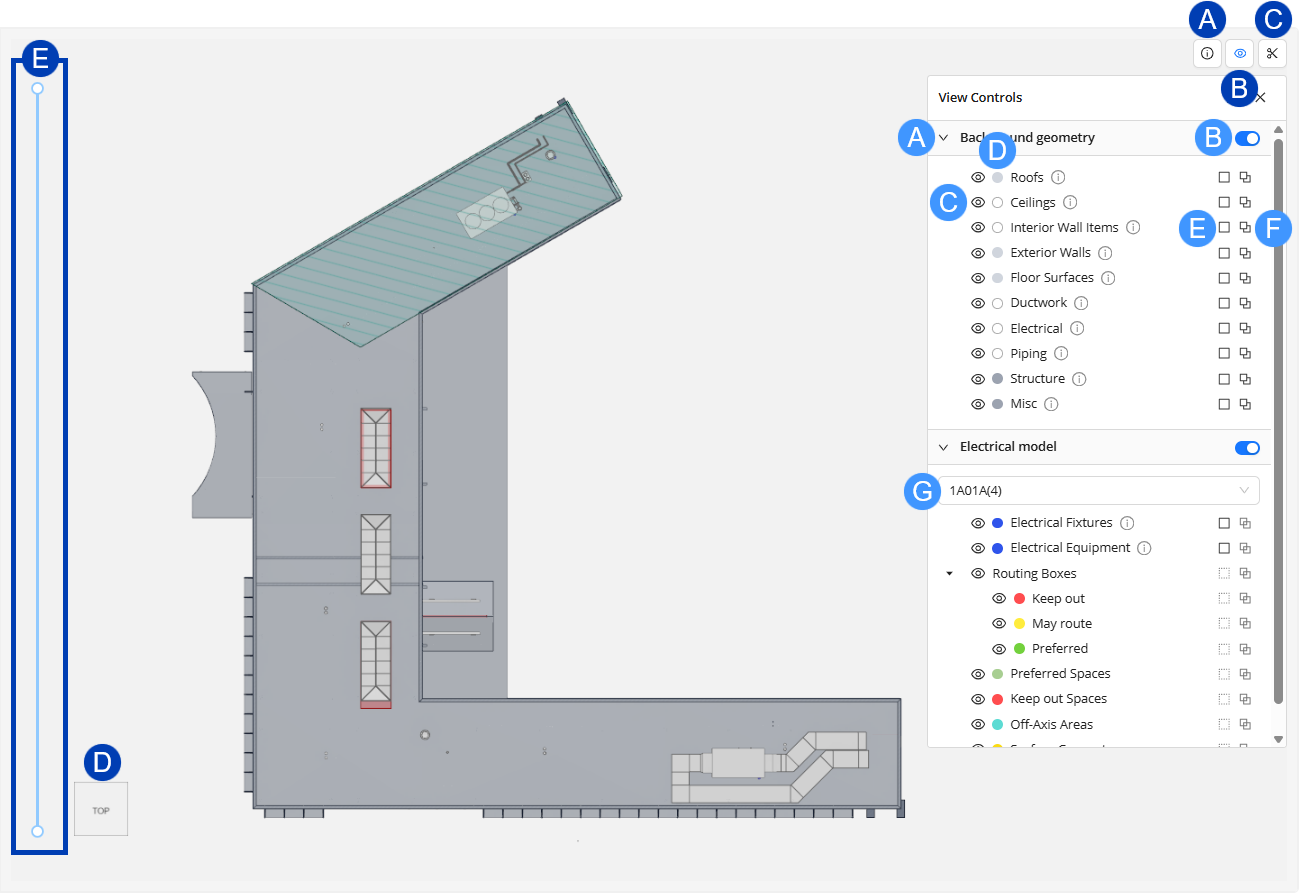Viewport: 1299px width, 893px height.
Task: Activate the scissors section-cut tool
Action: (x=1272, y=53)
